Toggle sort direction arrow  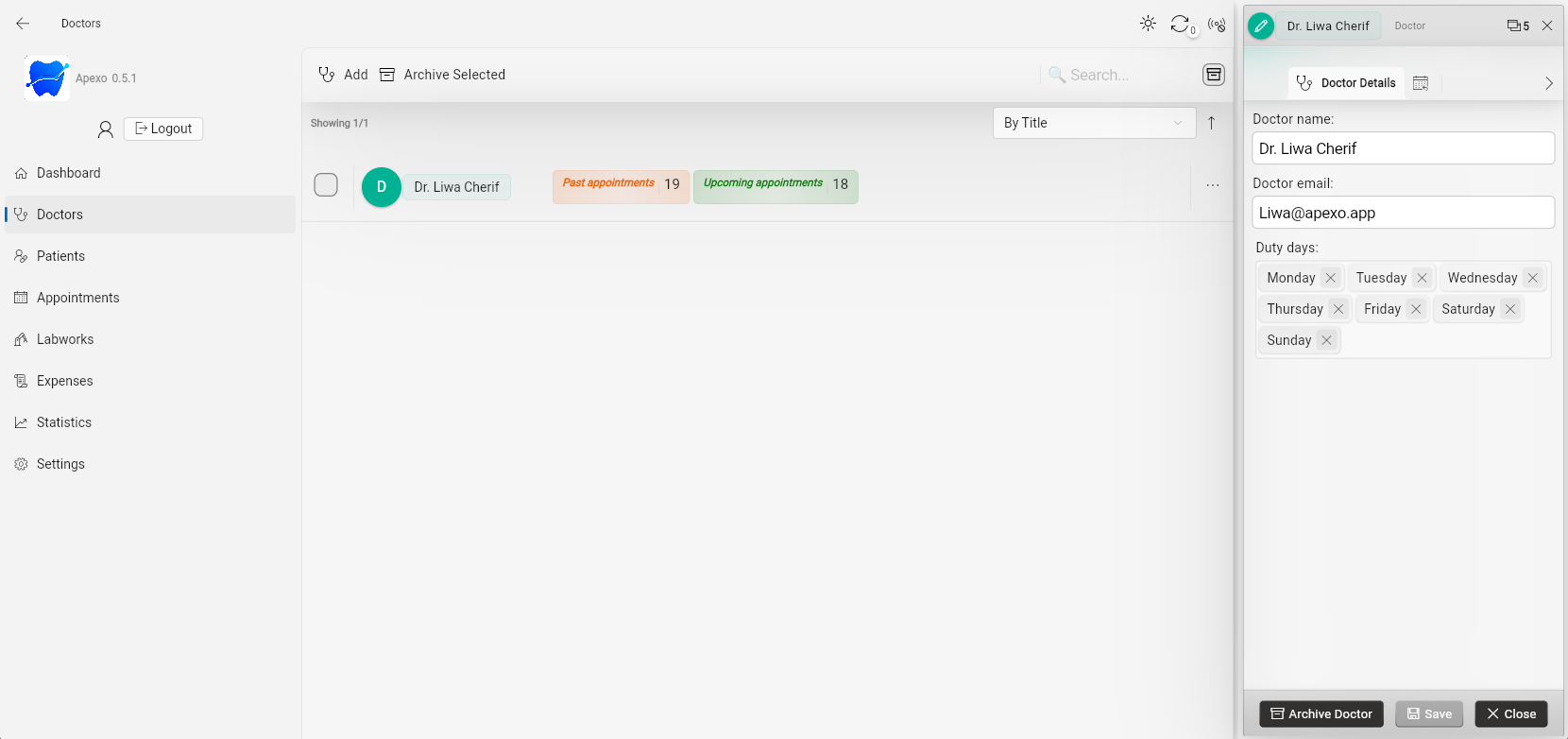point(1211,123)
